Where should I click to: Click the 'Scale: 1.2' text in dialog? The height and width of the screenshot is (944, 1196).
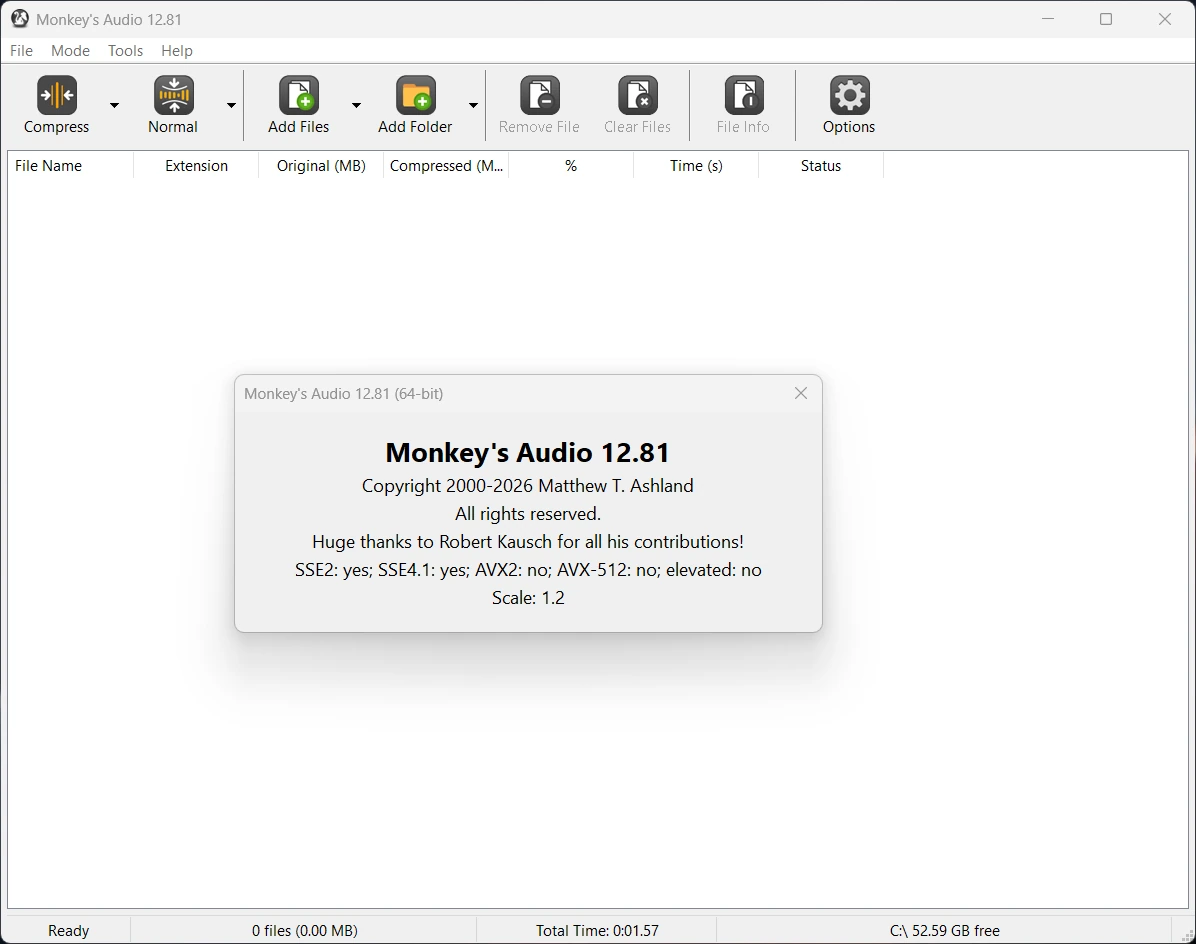point(528,598)
